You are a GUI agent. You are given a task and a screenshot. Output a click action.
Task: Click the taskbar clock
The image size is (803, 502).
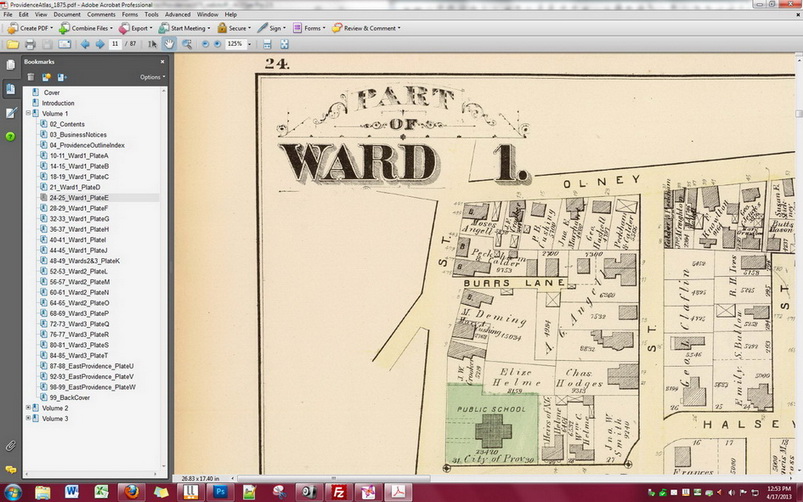coord(778,492)
